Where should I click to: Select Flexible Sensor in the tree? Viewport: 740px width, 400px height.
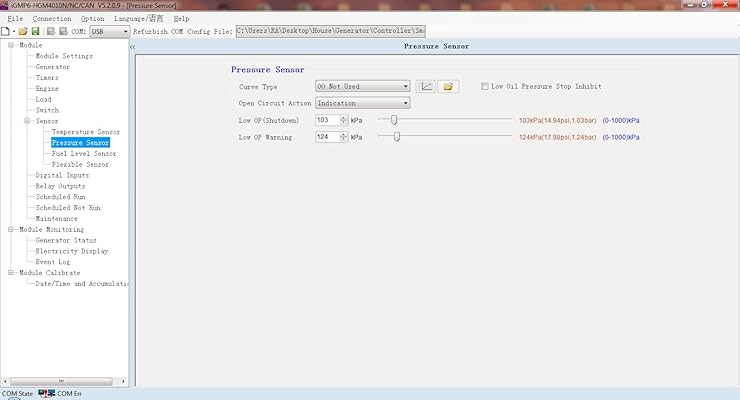pos(80,165)
